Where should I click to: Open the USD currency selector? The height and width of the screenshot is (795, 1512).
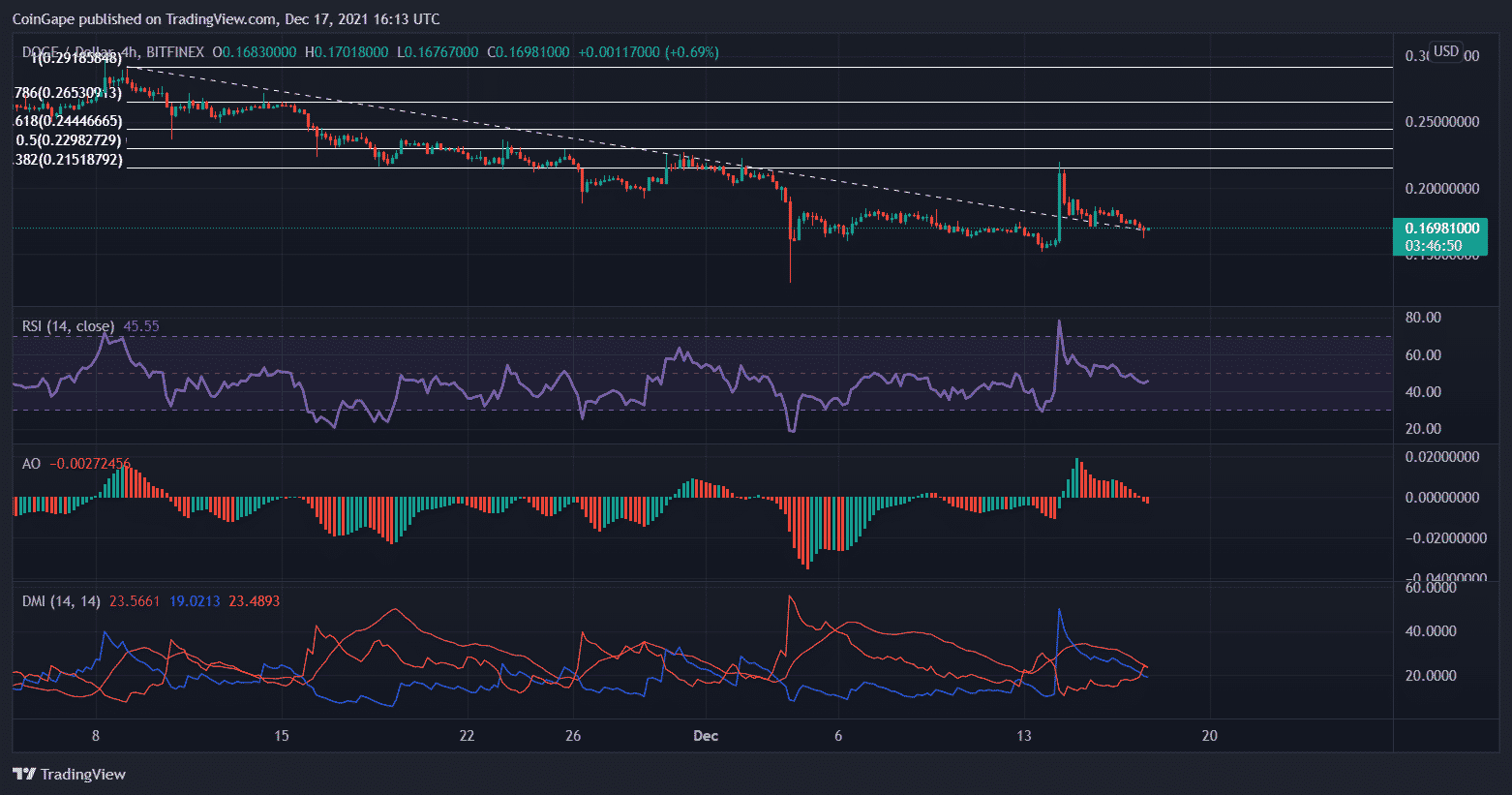point(1446,51)
